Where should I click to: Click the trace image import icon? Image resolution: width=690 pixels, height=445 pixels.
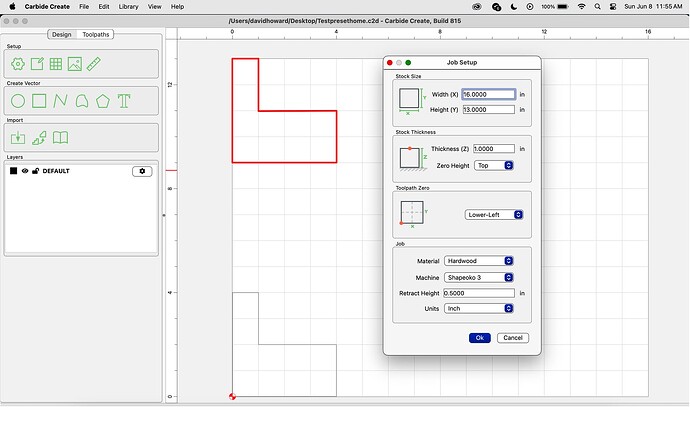point(39,138)
